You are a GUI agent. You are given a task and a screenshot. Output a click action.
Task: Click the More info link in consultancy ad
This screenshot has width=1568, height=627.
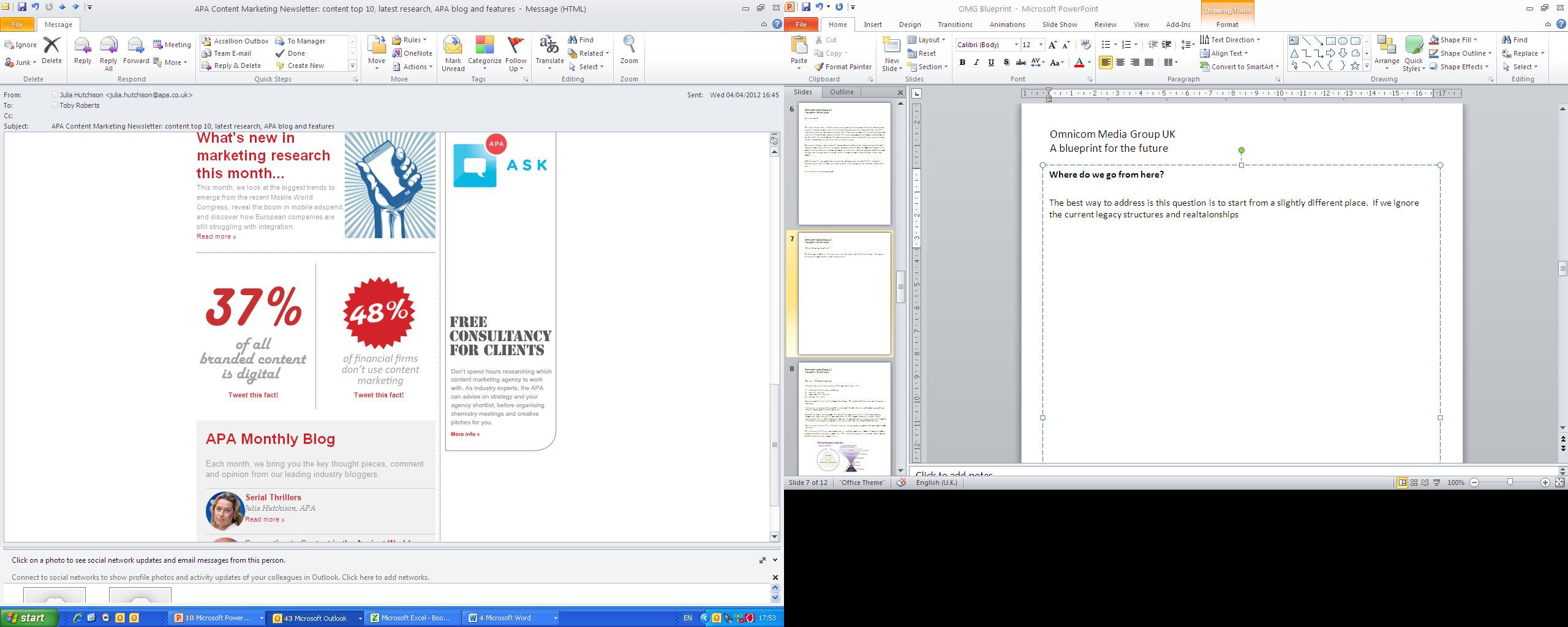[x=465, y=434]
